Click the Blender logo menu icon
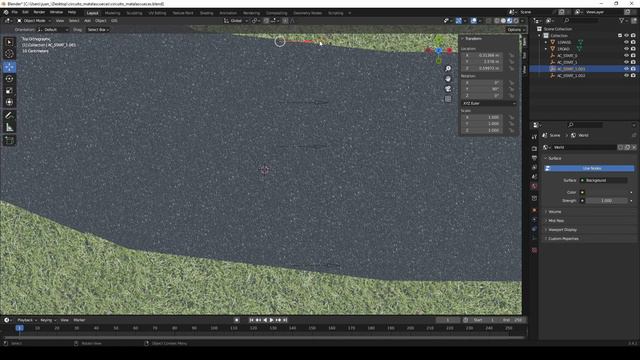Image resolution: width=640 pixels, height=360 pixels. click(x=6, y=12)
